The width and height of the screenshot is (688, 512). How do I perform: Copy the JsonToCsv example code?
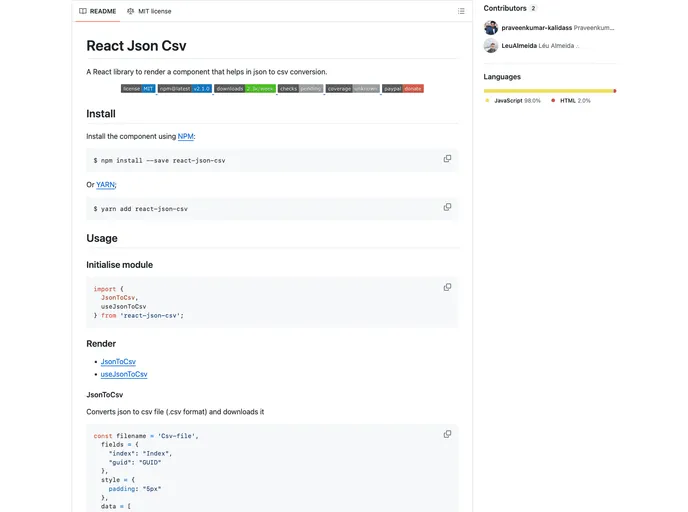[447, 434]
